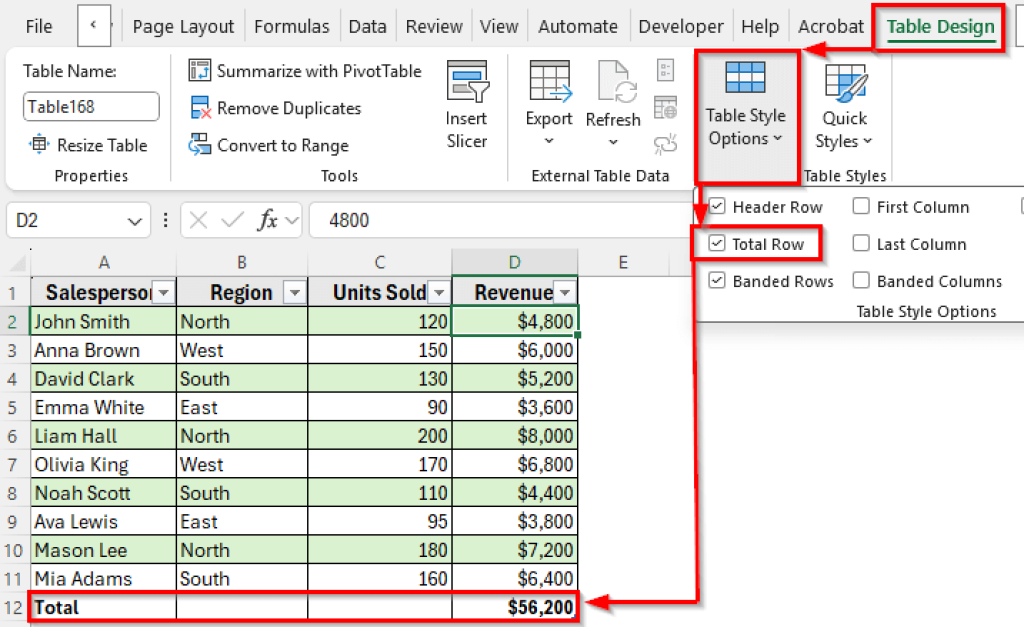Open the Quick Styles gallery
The height and width of the screenshot is (627, 1024).
(845, 85)
